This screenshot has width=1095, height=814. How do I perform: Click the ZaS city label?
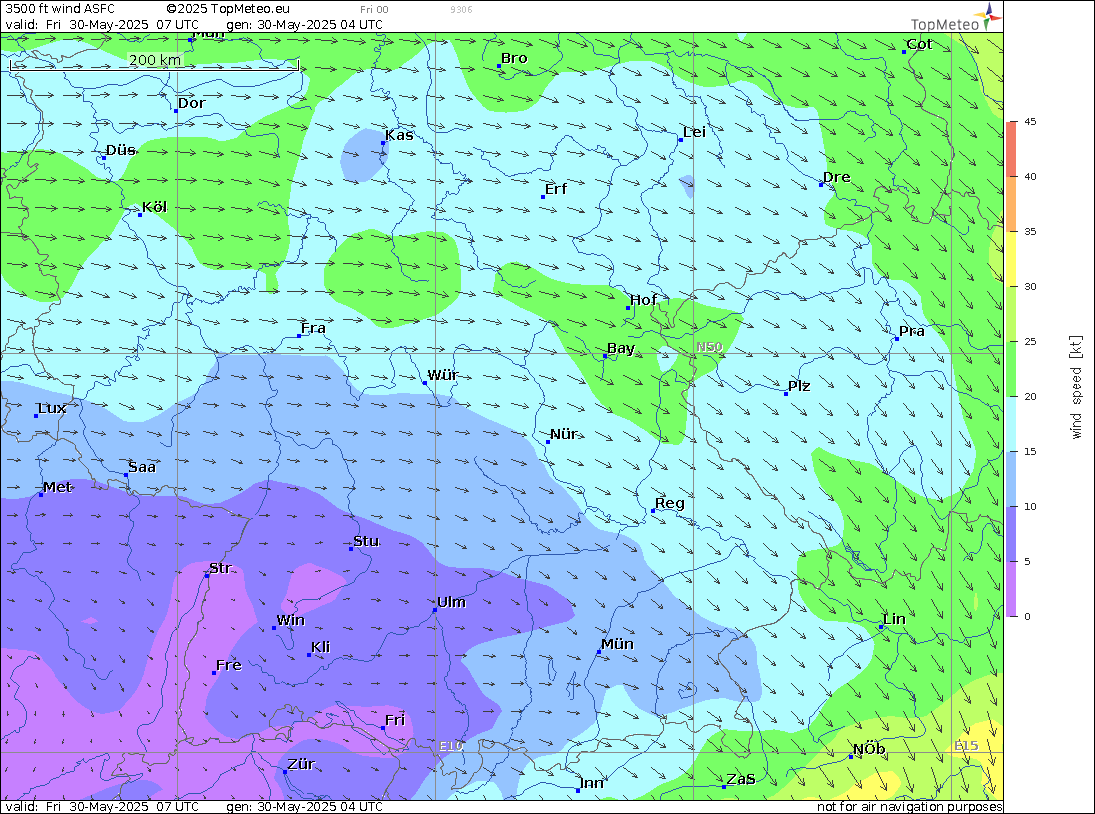741,779
